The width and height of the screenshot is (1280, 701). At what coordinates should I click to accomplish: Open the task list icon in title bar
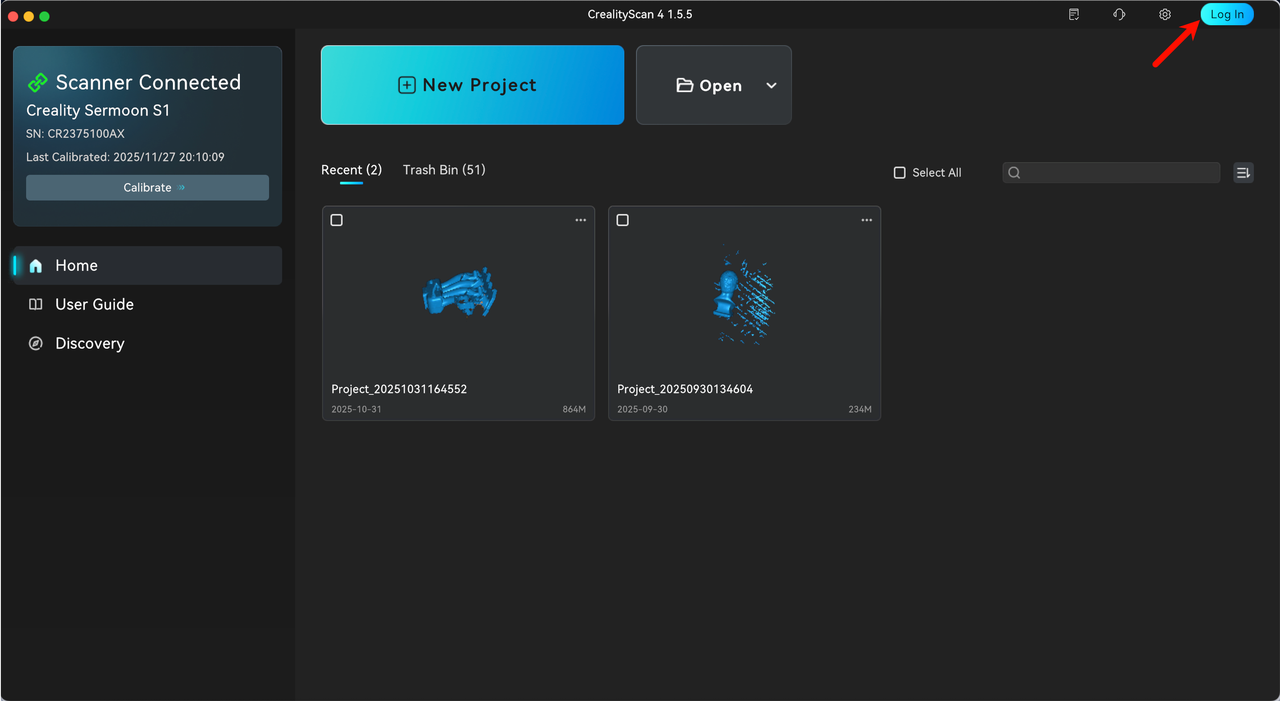pos(1074,15)
